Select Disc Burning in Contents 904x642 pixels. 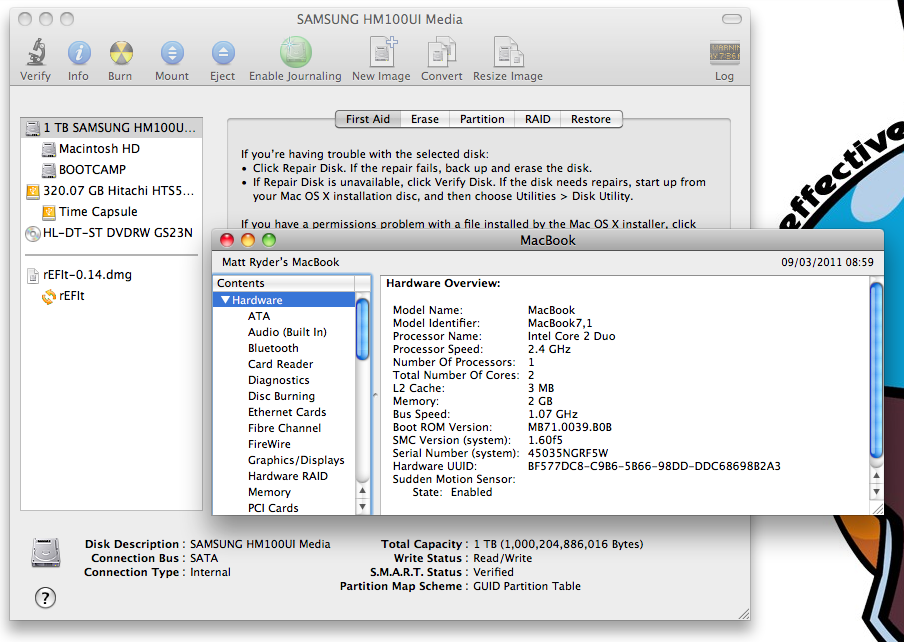284,396
